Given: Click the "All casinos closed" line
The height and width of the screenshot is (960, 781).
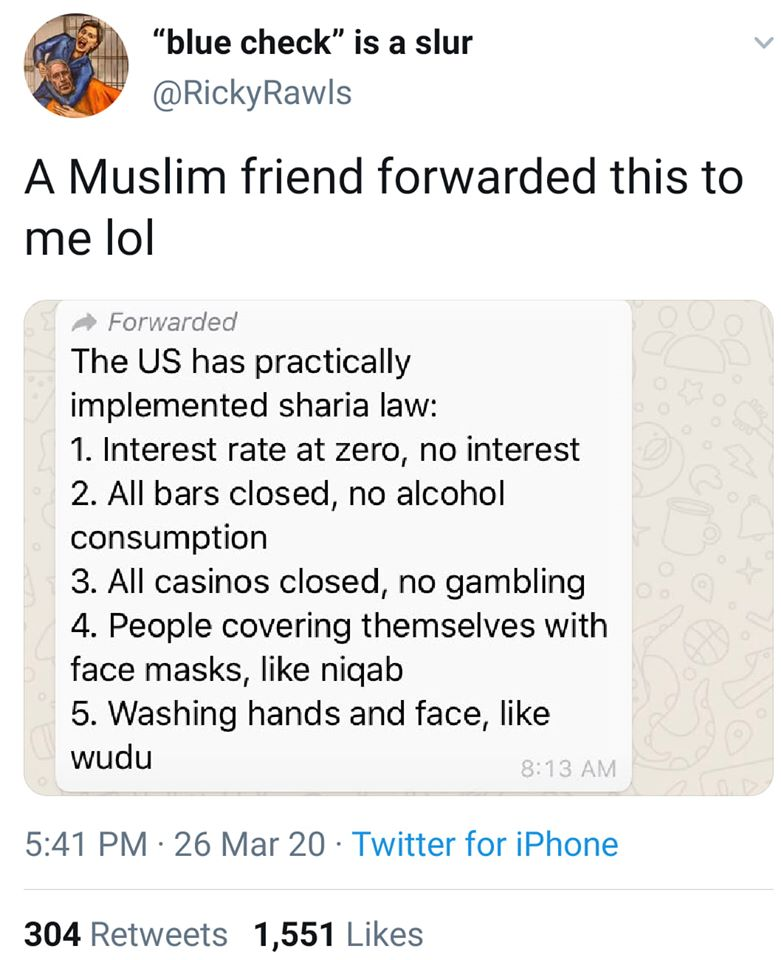Looking at the screenshot, I should pos(328,581).
